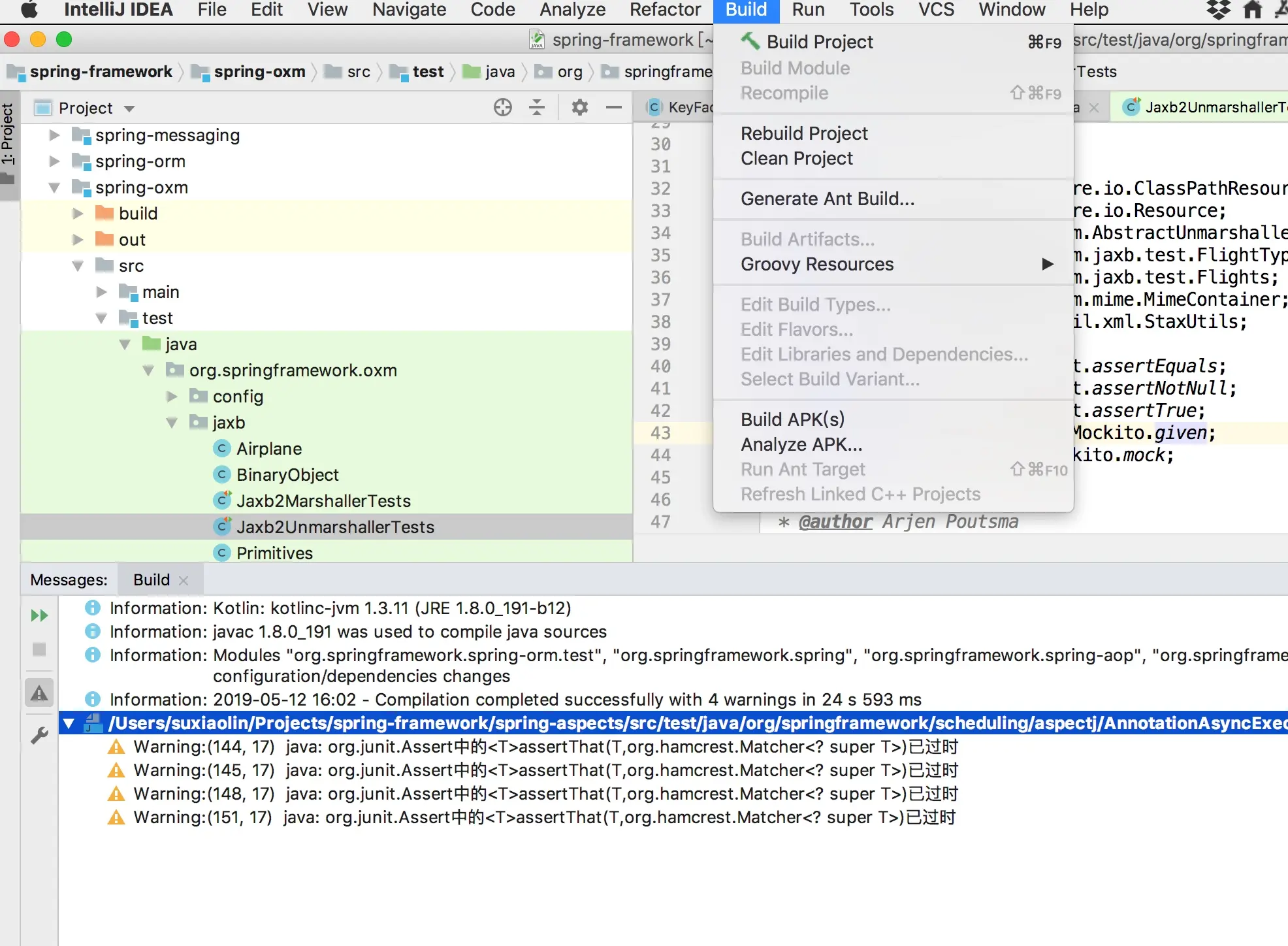This screenshot has width=1288, height=946.
Task: Close the Build messages tab
Action: click(184, 580)
